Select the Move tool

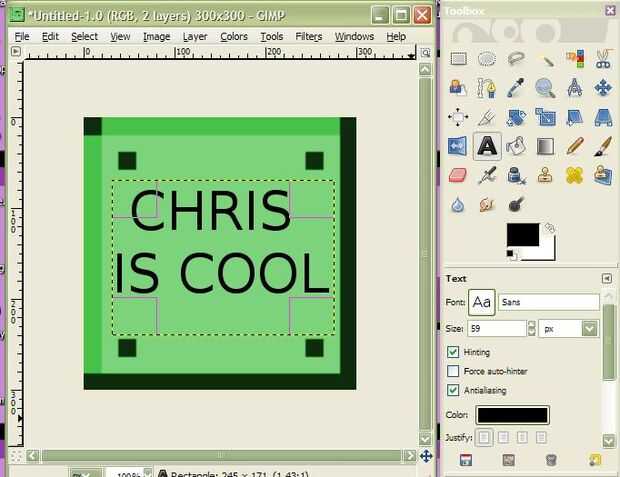603,88
